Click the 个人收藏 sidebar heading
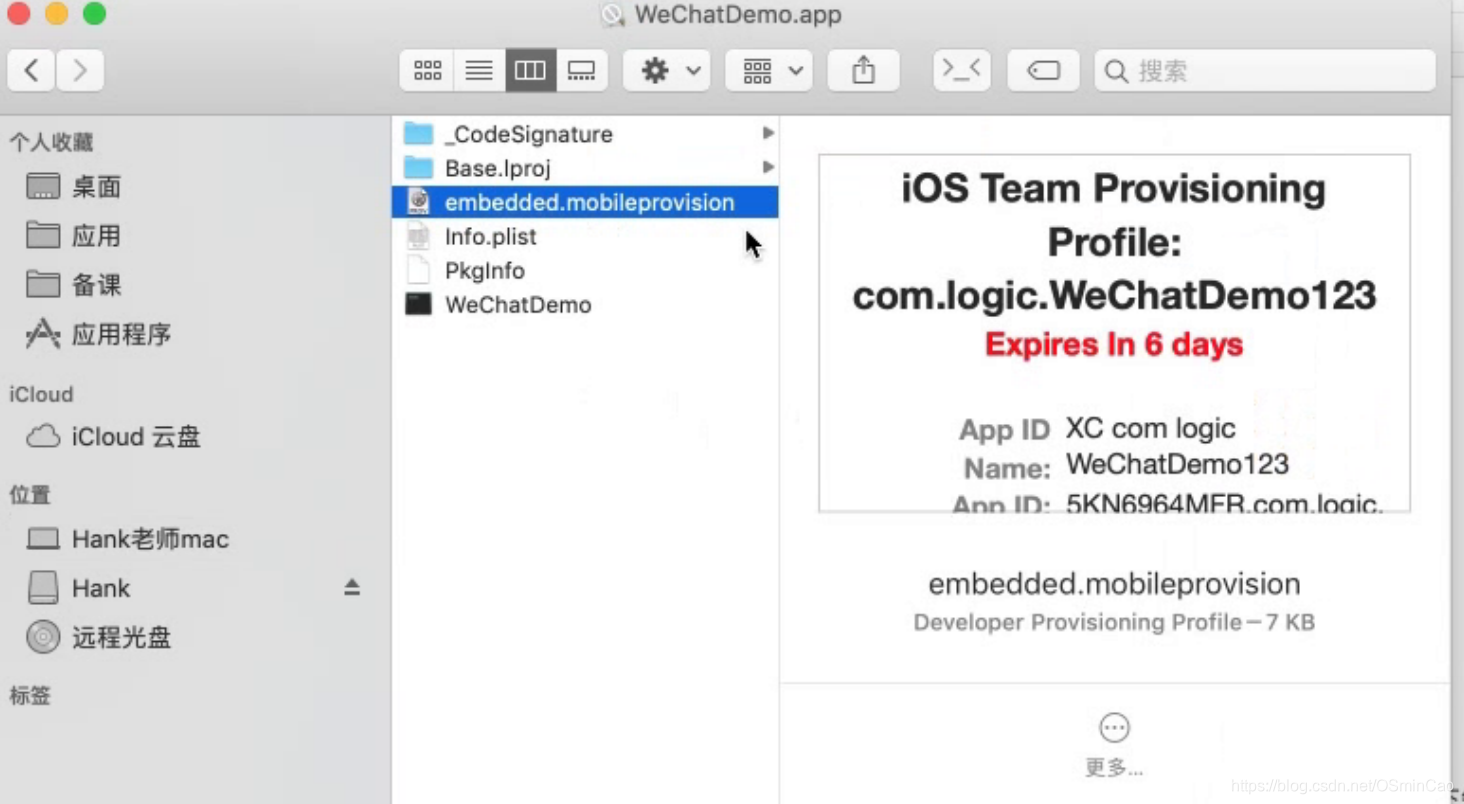 click(51, 143)
